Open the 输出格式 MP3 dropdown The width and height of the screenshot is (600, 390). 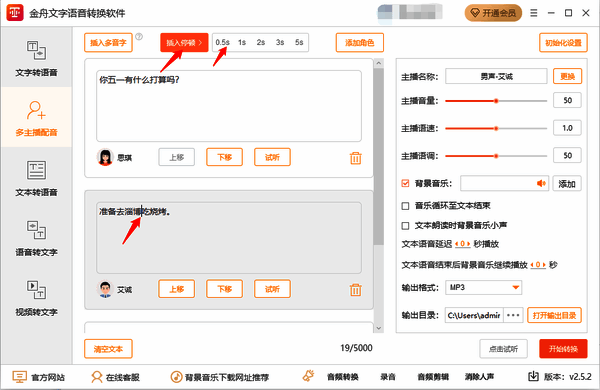click(483, 287)
